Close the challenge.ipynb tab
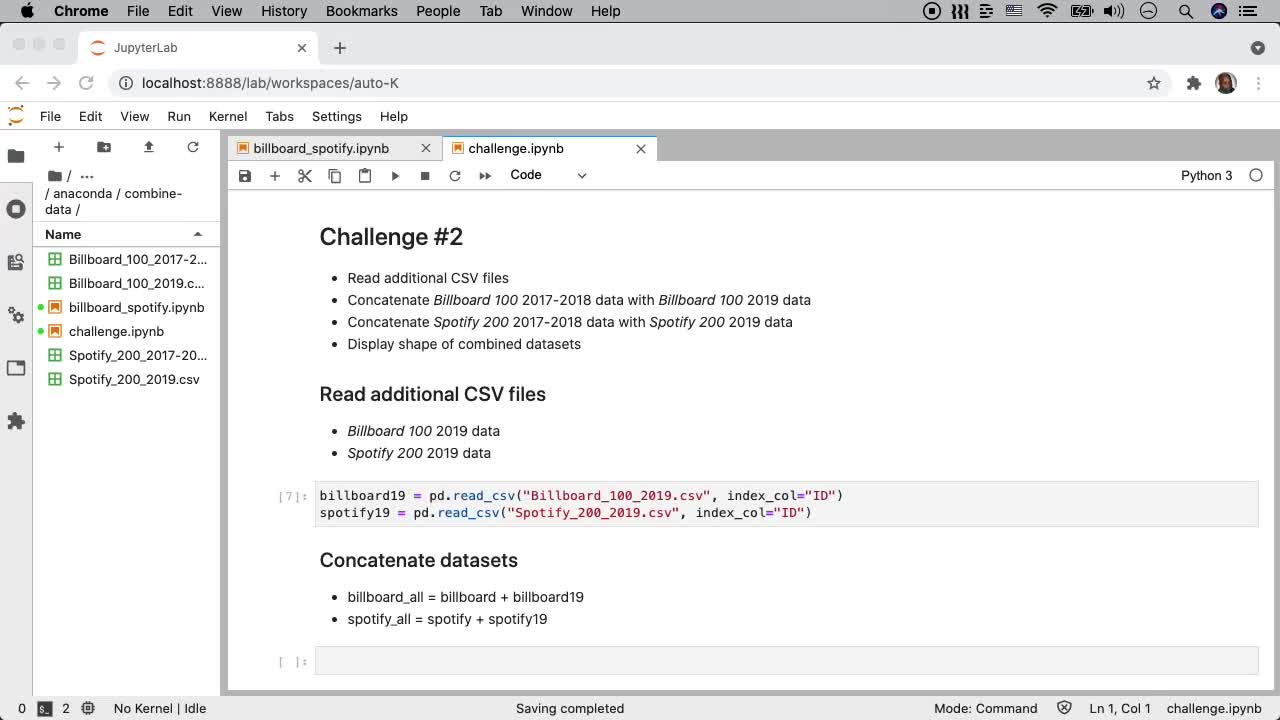 pos(641,148)
